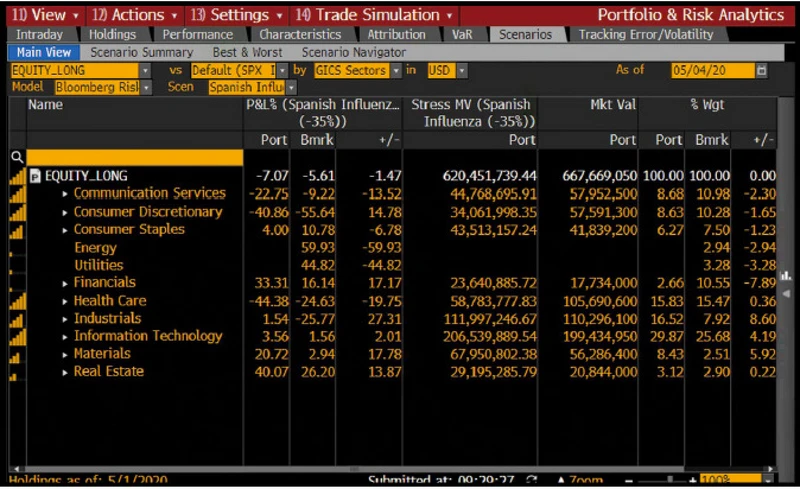
Task: Click the Financials sector name
Action: pos(104,283)
